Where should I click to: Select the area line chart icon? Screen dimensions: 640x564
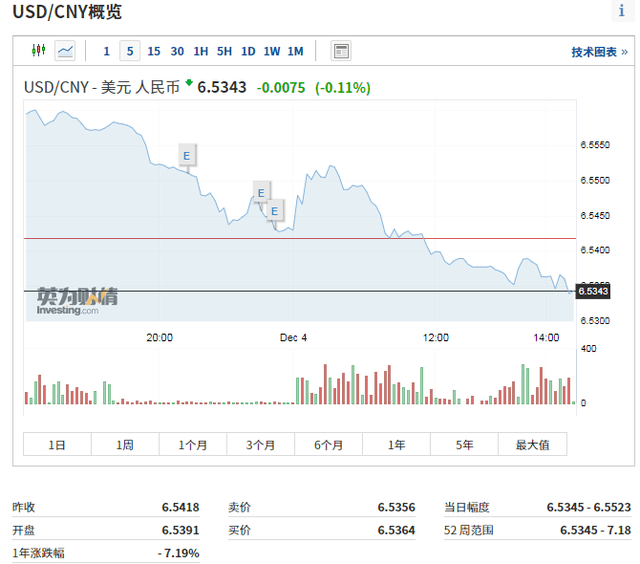point(65,51)
